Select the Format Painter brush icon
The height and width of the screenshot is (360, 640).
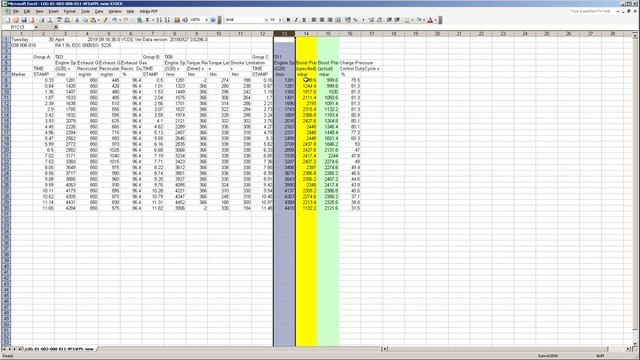pos(106,20)
